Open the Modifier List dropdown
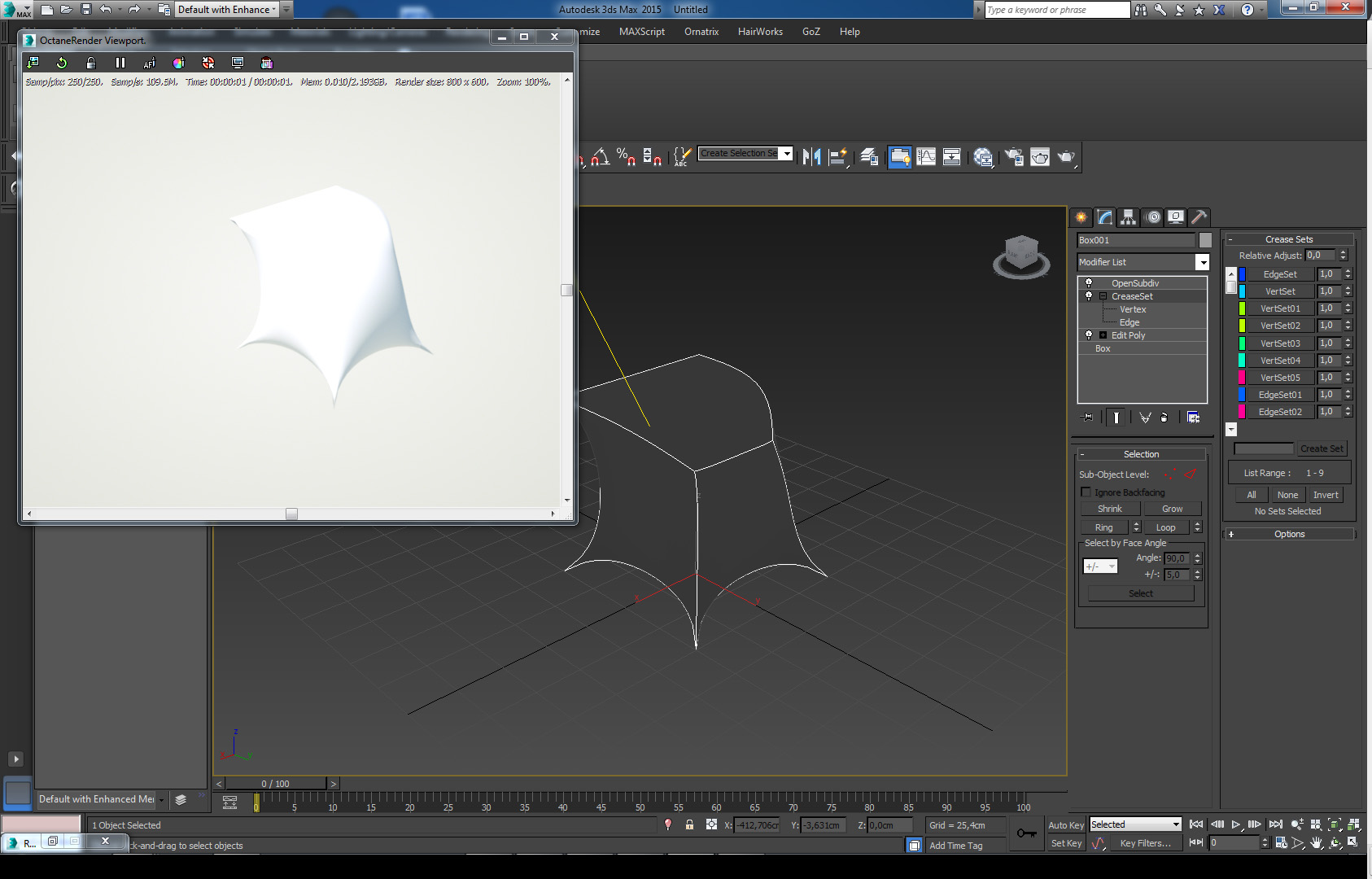1372x879 pixels. coord(1202,262)
